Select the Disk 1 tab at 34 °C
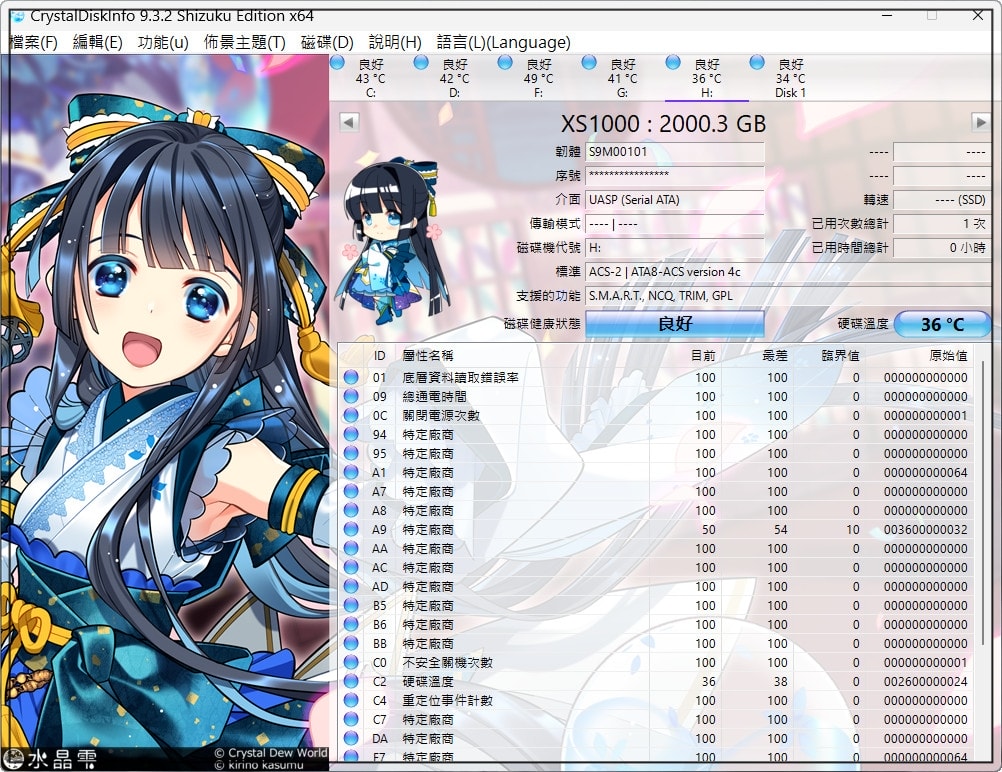The width and height of the screenshot is (1002, 772). coord(790,78)
